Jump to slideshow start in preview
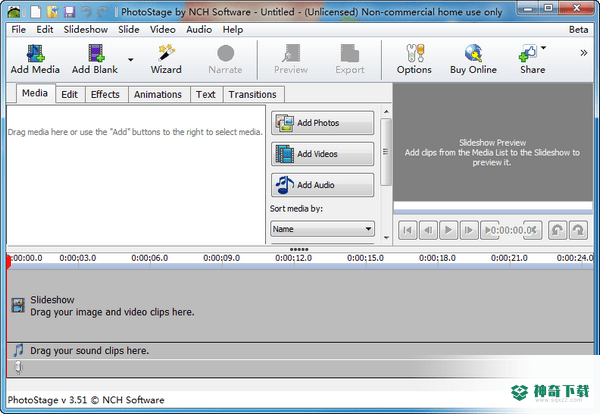 pos(408,230)
